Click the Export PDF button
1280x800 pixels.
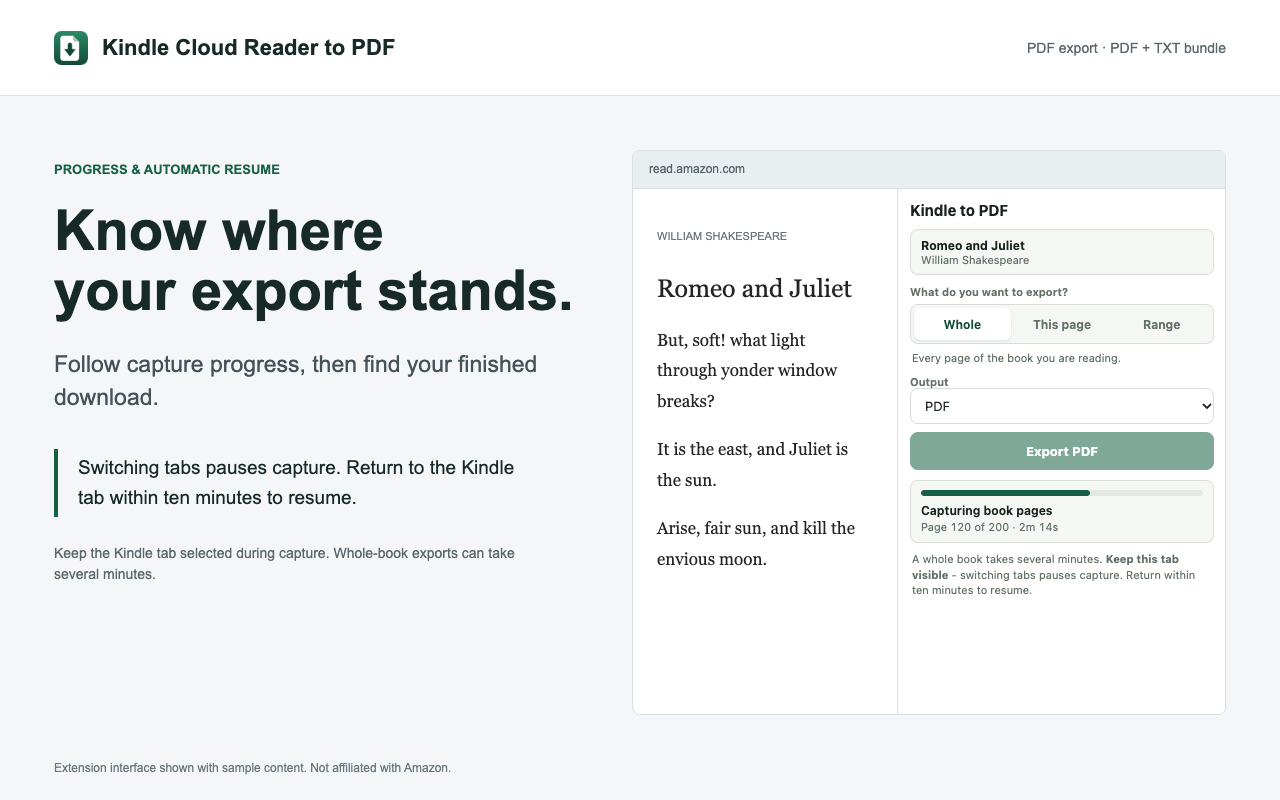(x=1062, y=451)
